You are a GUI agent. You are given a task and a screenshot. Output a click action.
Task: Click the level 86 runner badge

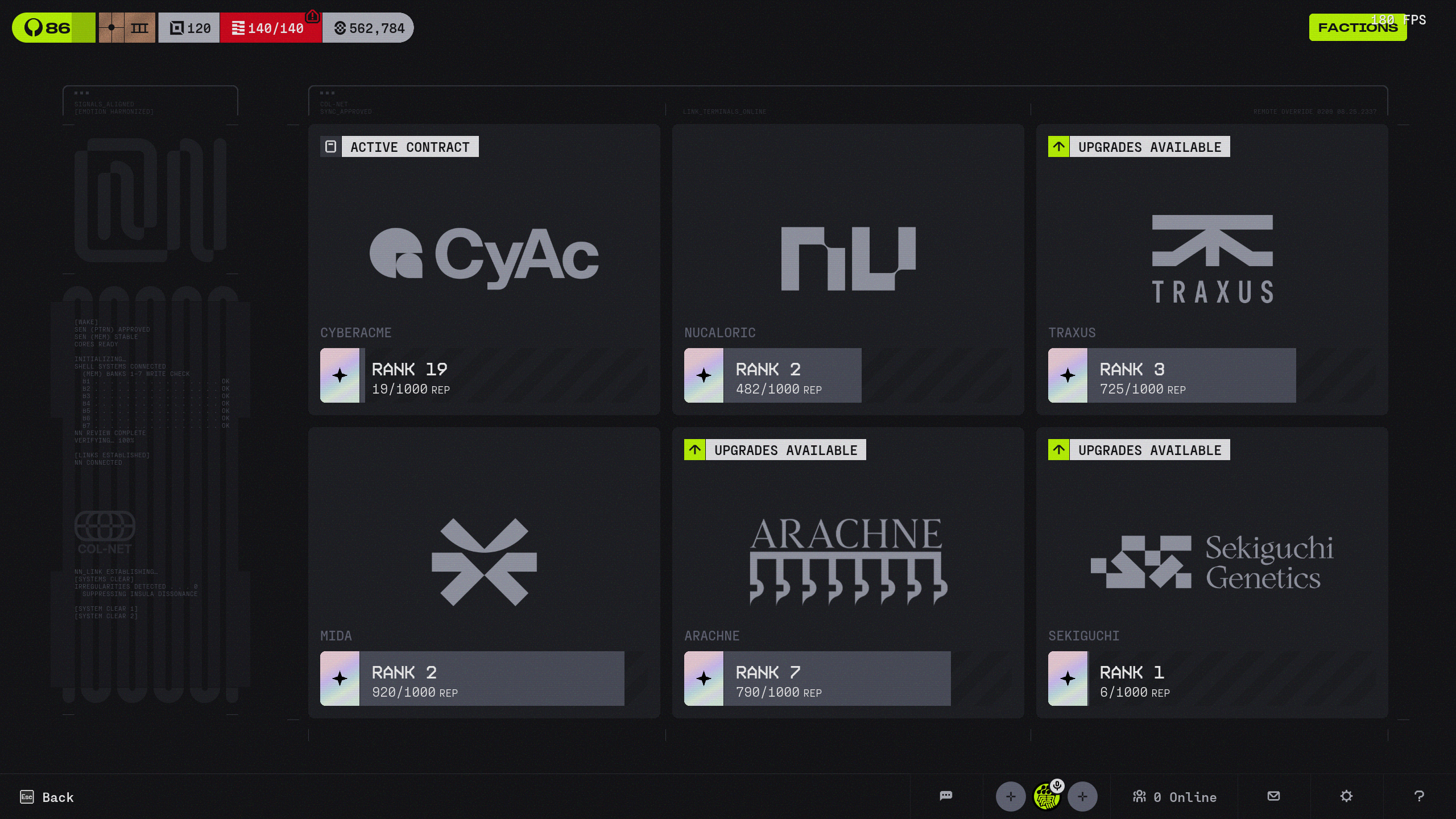53,27
